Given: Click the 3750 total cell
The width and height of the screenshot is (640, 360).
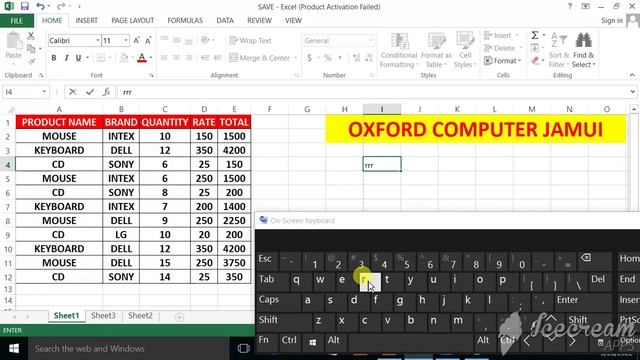Looking at the screenshot, I should (x=234, y=263).
